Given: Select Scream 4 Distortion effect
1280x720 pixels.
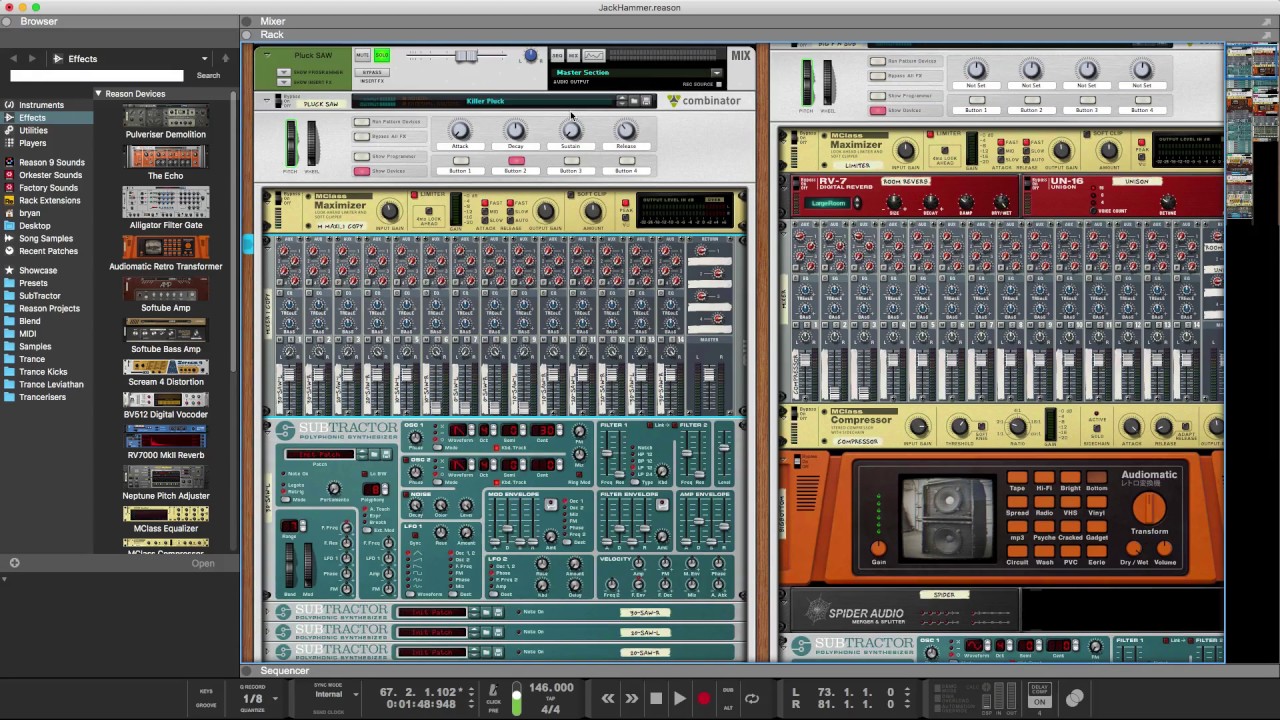Looking at the screenshot, I should [166, 368].
